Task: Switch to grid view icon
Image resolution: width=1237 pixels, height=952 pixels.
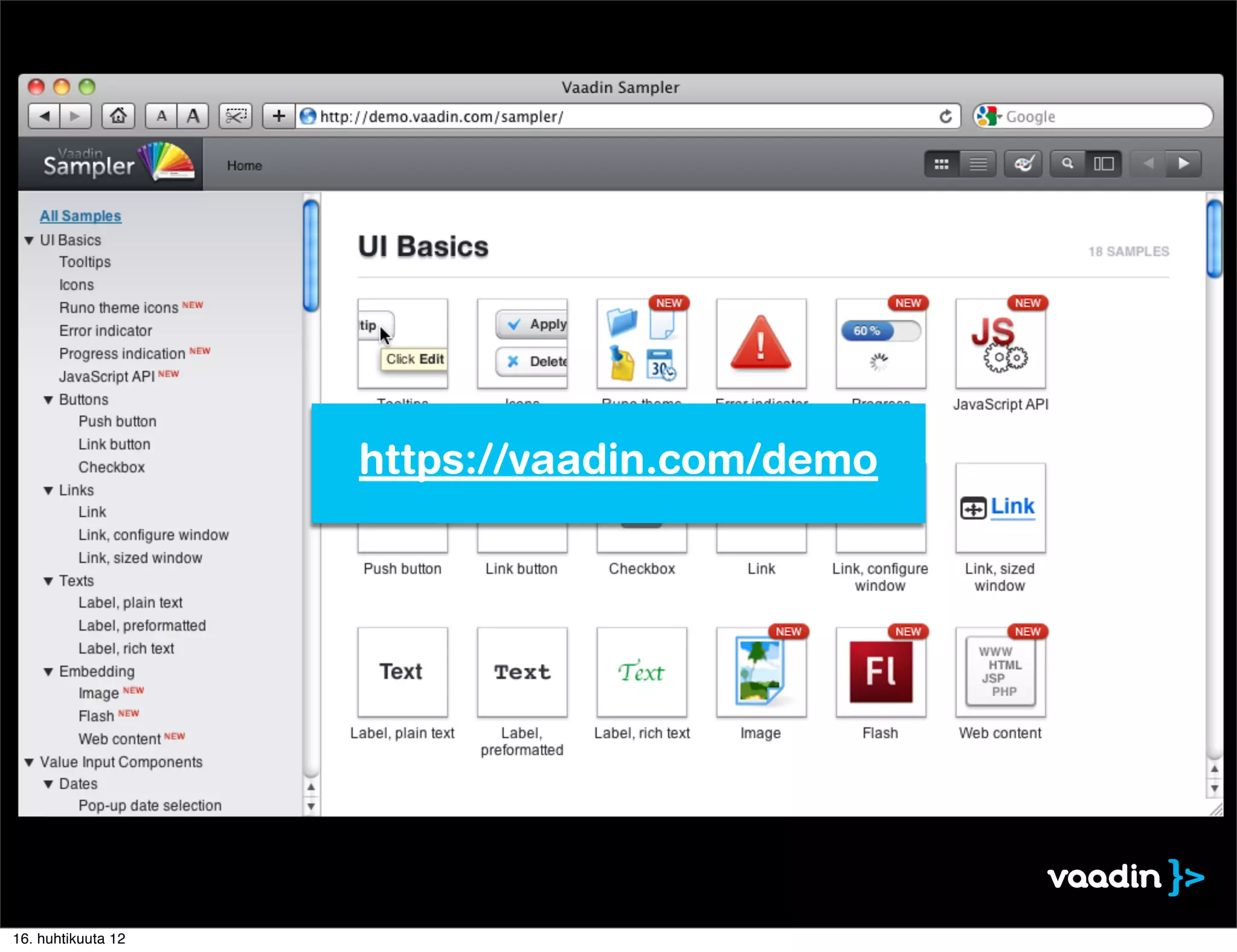Action: pos(941,164)
